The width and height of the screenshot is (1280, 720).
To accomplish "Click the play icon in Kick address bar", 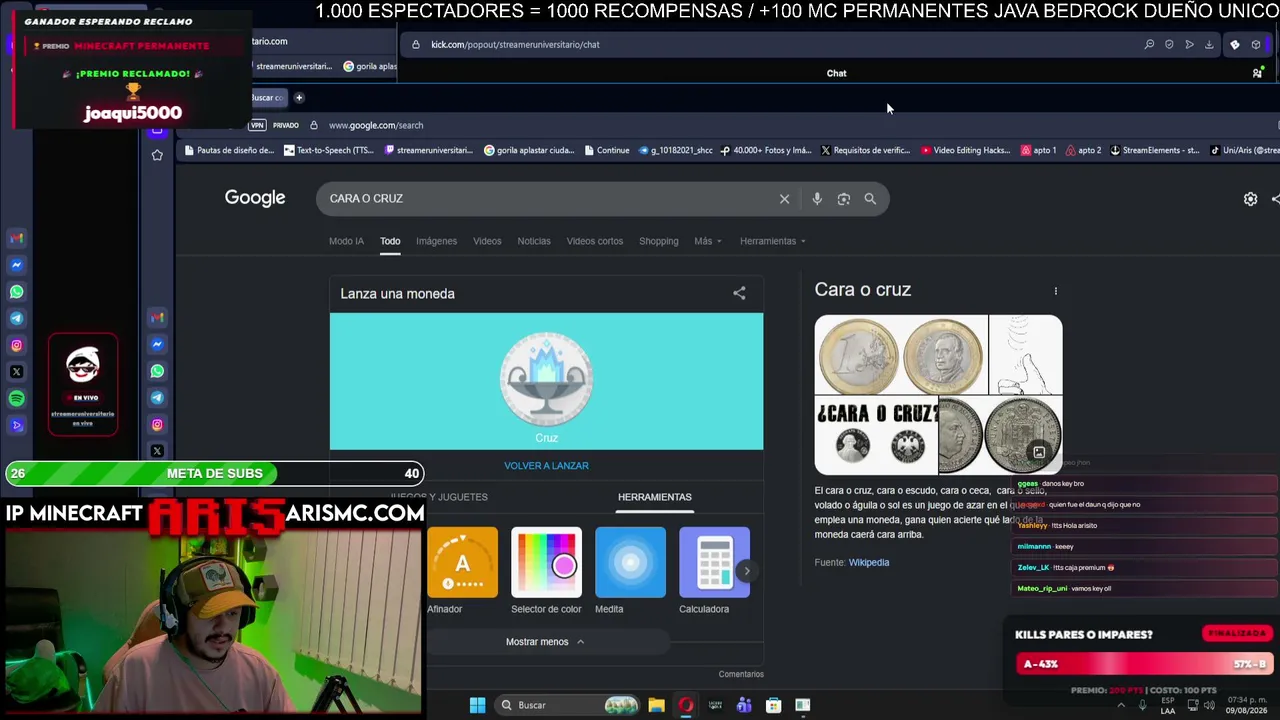I will click(1189, 45).
